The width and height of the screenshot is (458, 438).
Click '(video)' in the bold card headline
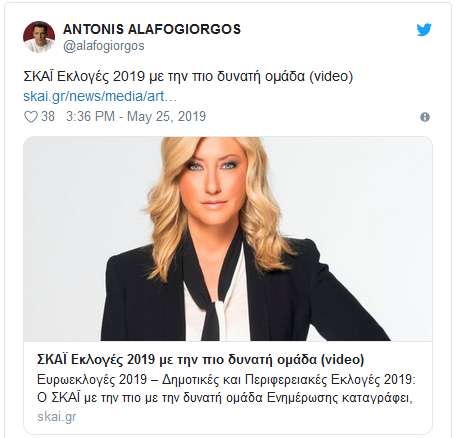[342, 360]
